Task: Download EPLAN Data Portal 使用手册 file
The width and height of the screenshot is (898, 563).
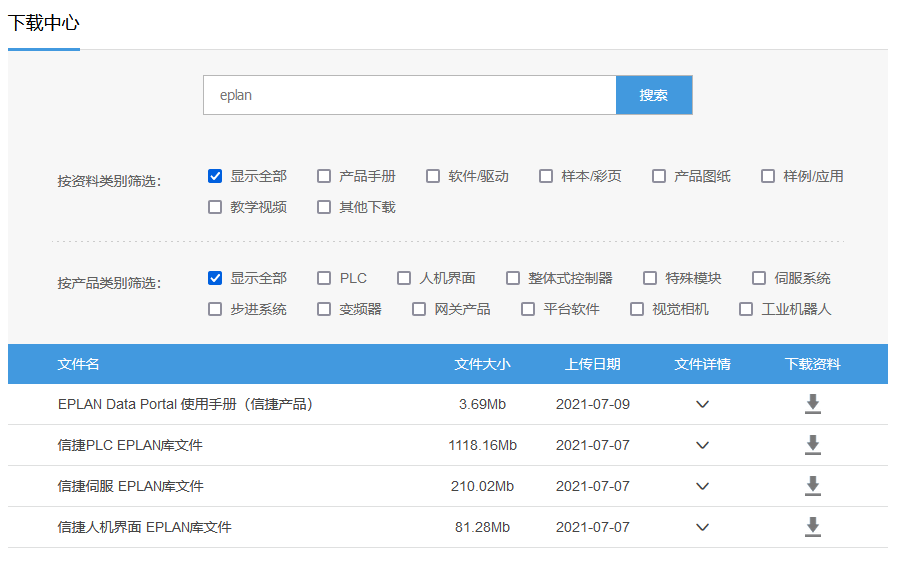Action: pyautogui.click(x=813, y=404)
